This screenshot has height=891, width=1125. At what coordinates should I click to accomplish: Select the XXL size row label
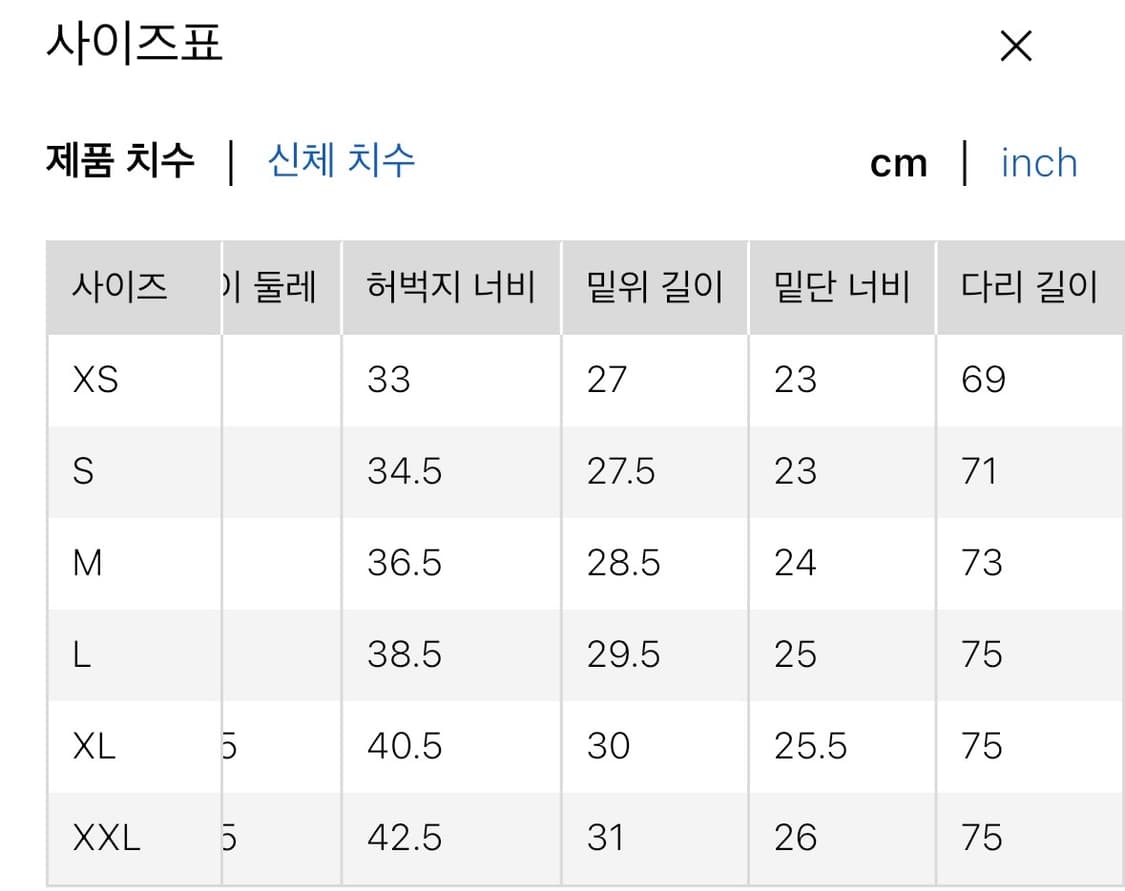coord(105,837)
